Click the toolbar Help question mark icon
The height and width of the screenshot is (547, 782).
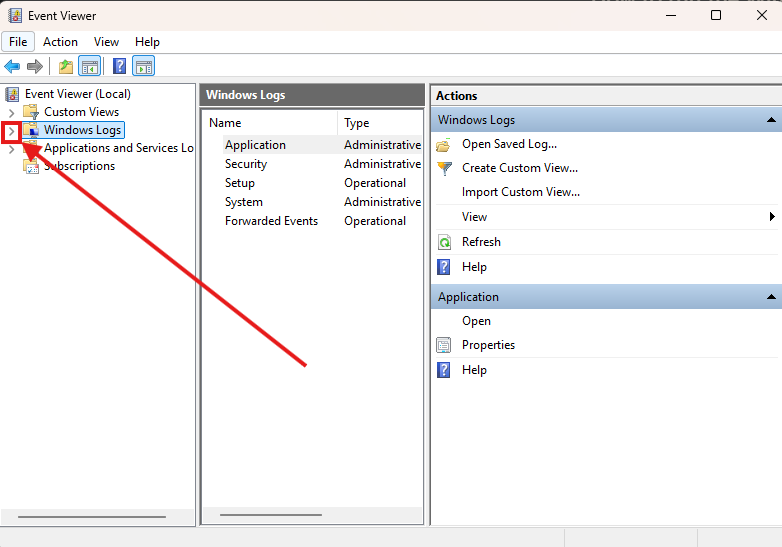[x=120, y=66]
